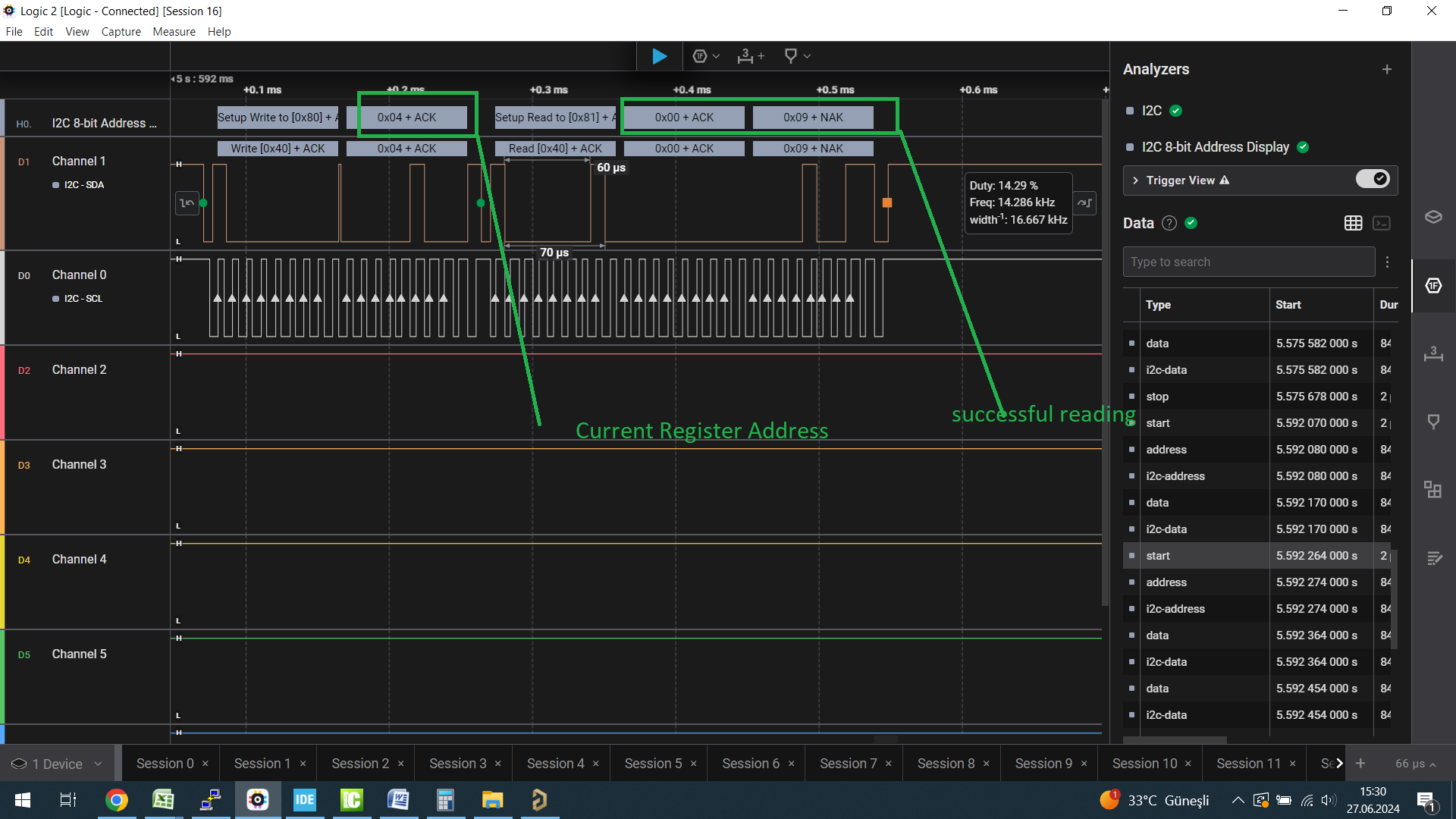The width and height of the screenshot is (1456, 819).
Task: Open the Extensions sidebar blocks icon
Action: coord(1433,490)
